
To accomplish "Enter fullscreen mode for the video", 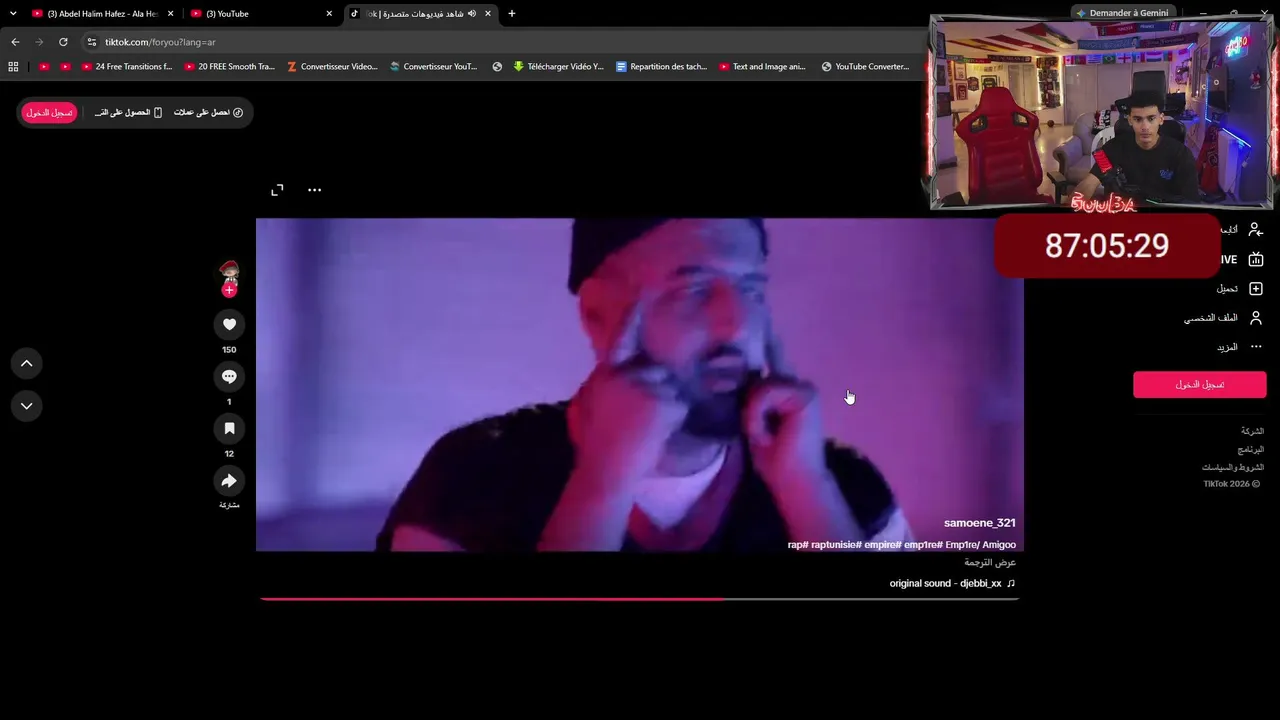I will [277, 190].
